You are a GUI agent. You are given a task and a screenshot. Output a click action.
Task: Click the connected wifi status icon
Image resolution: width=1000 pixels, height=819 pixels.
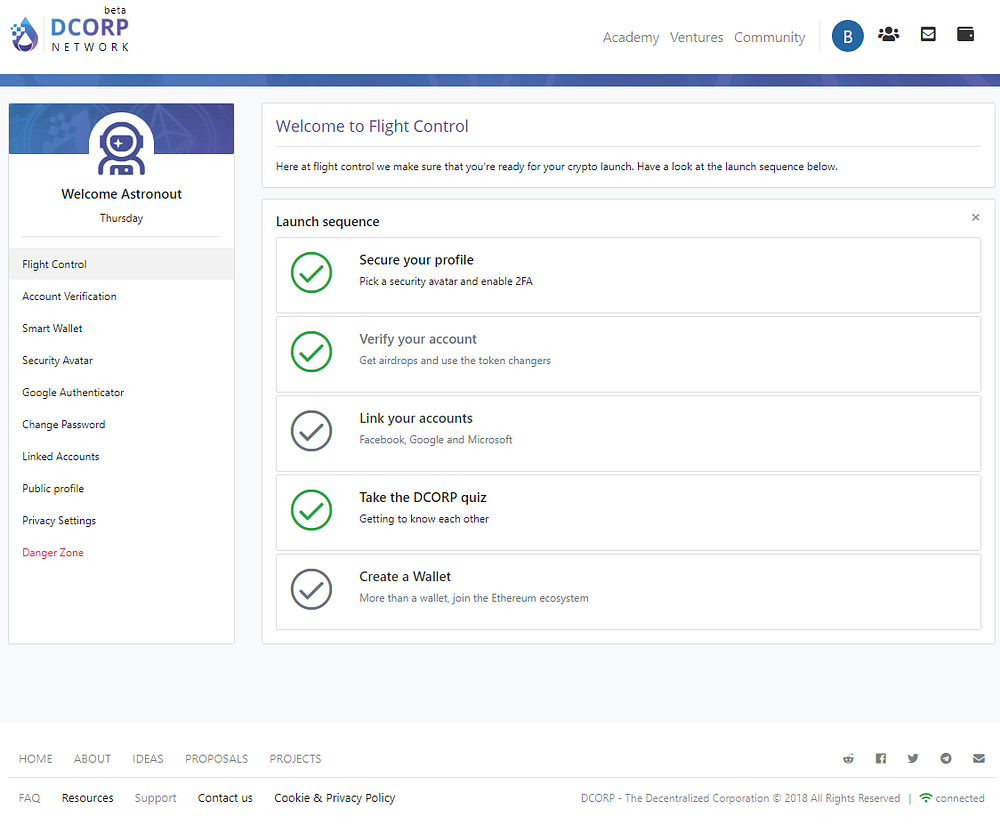coord(925,798)
